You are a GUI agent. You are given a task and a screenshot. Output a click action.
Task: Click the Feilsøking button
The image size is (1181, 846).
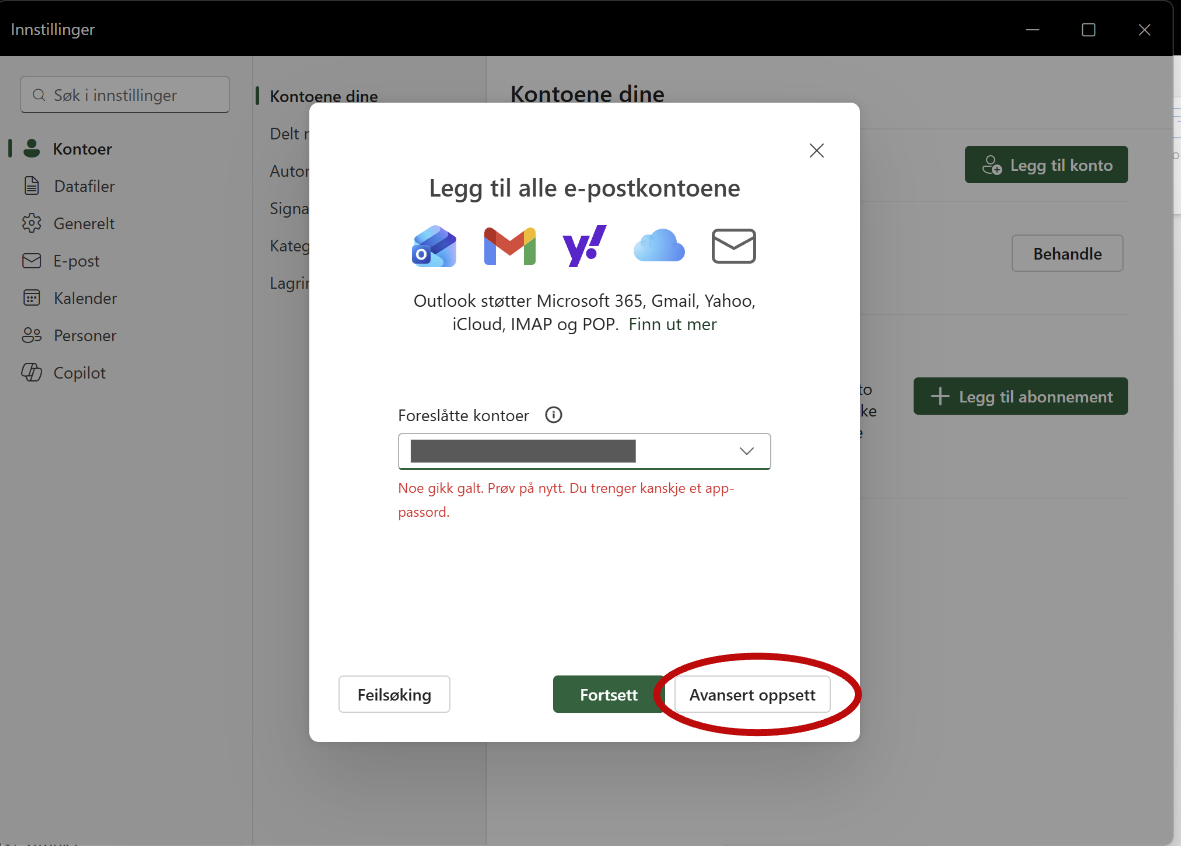(394, 694)
